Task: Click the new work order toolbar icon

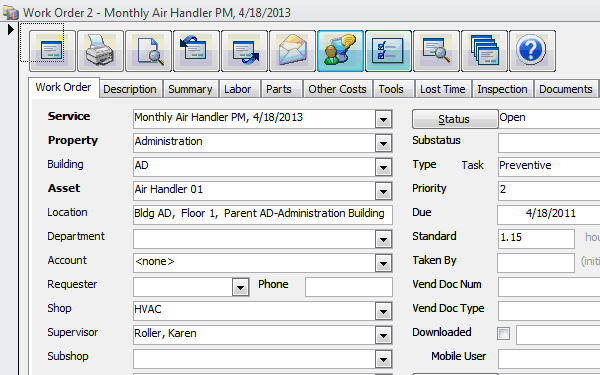Action: [x=52, y=51]
